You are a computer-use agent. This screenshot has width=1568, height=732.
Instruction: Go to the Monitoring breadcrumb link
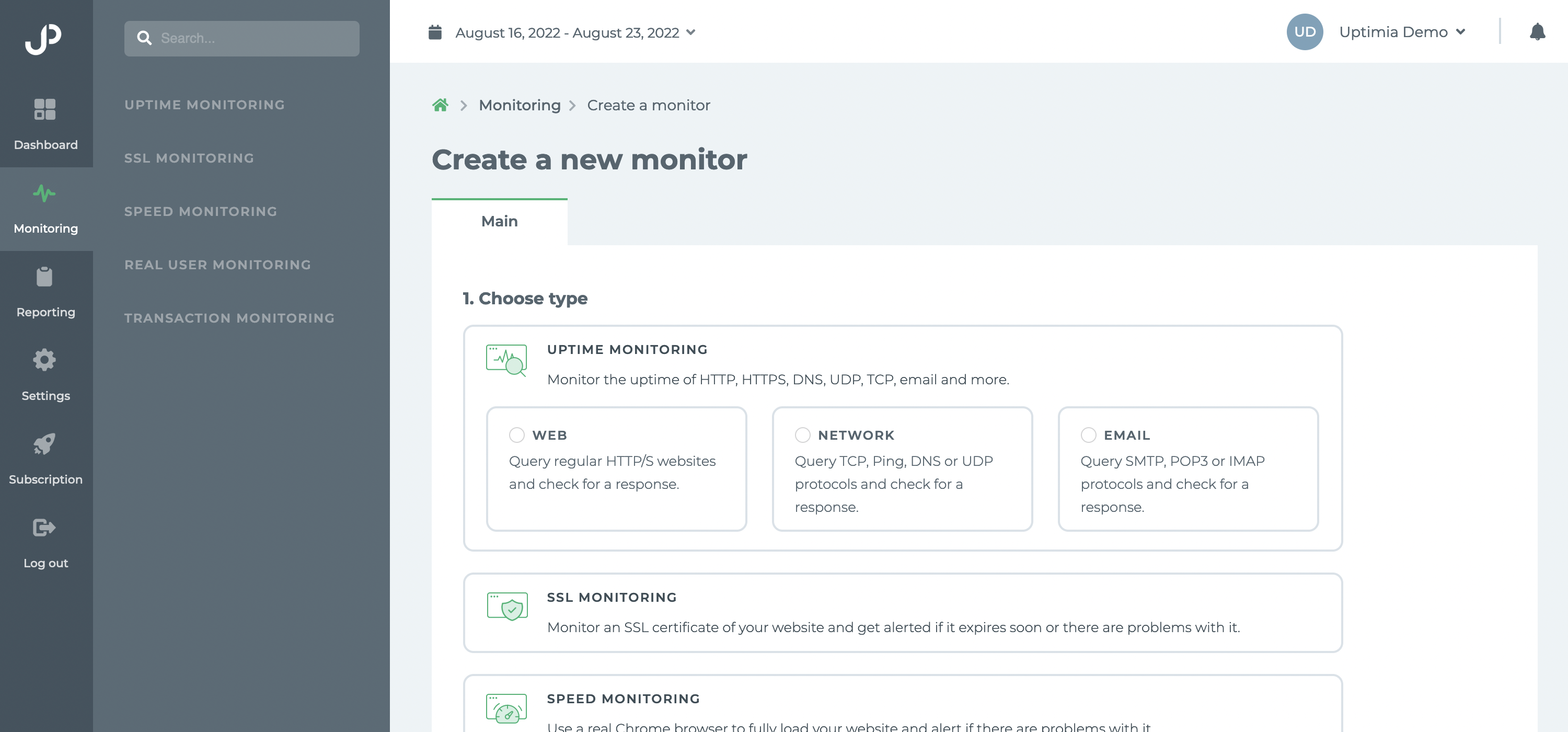pyautogui.click(x=519, y=105)
